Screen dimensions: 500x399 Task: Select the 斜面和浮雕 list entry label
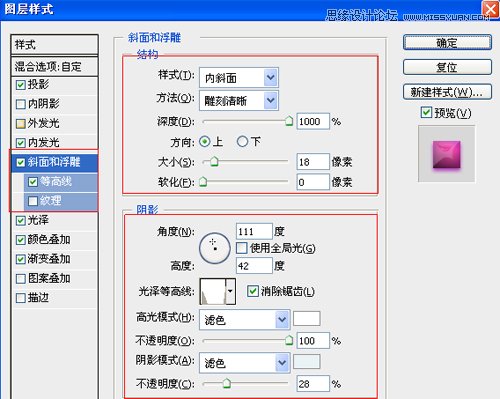pyautogui.click(x=54, y=162)
